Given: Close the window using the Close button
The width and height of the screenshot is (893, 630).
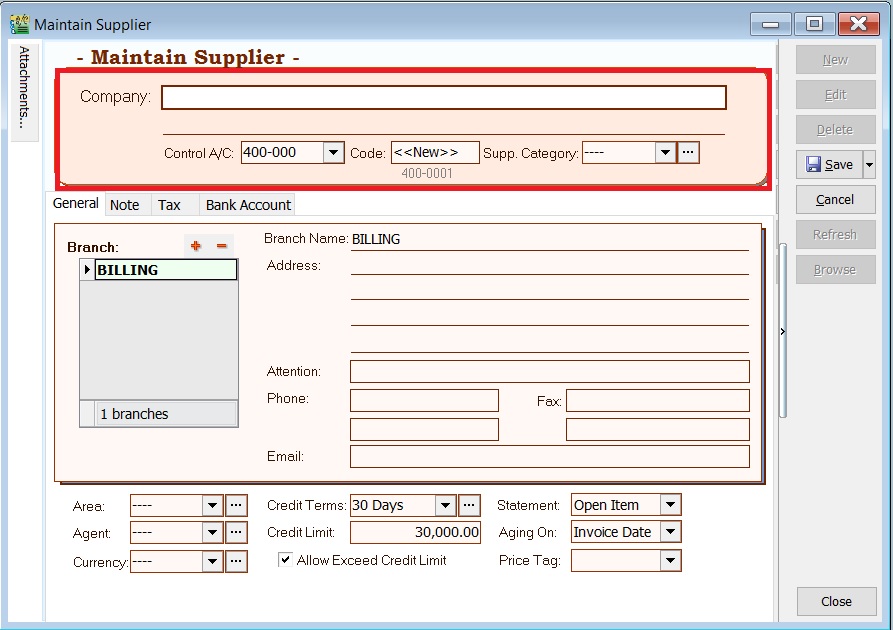Looking at the screenshot, I should pyautogui.click(x=835, y=601).
